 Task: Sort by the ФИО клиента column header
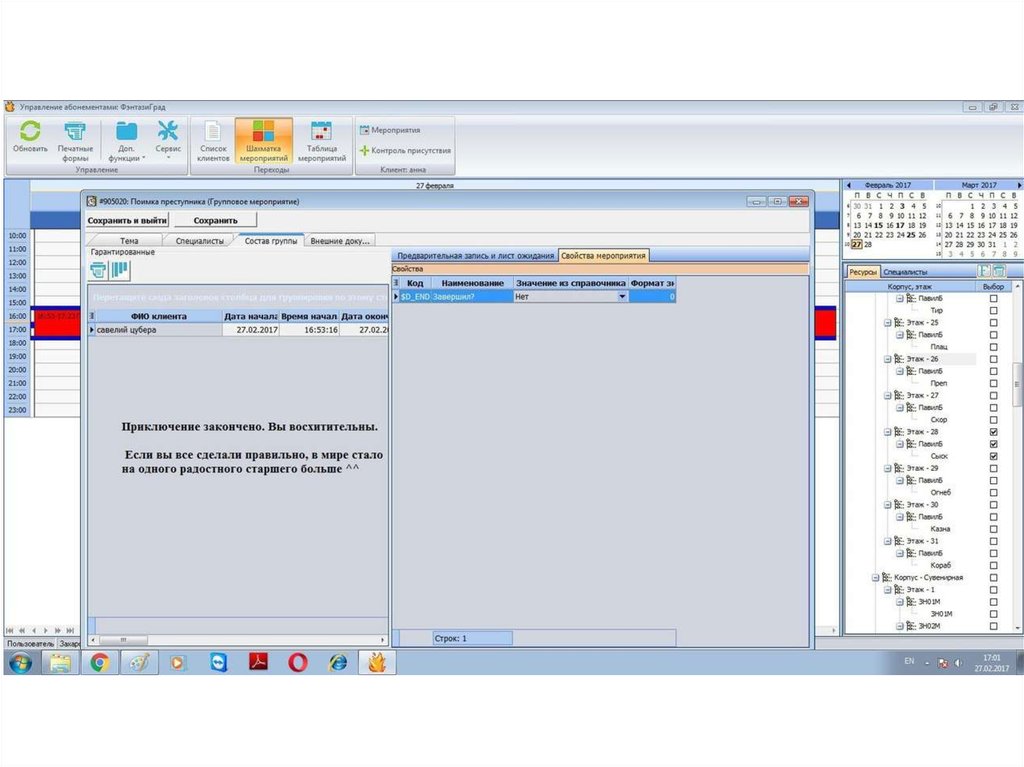(x=159, y=316)
